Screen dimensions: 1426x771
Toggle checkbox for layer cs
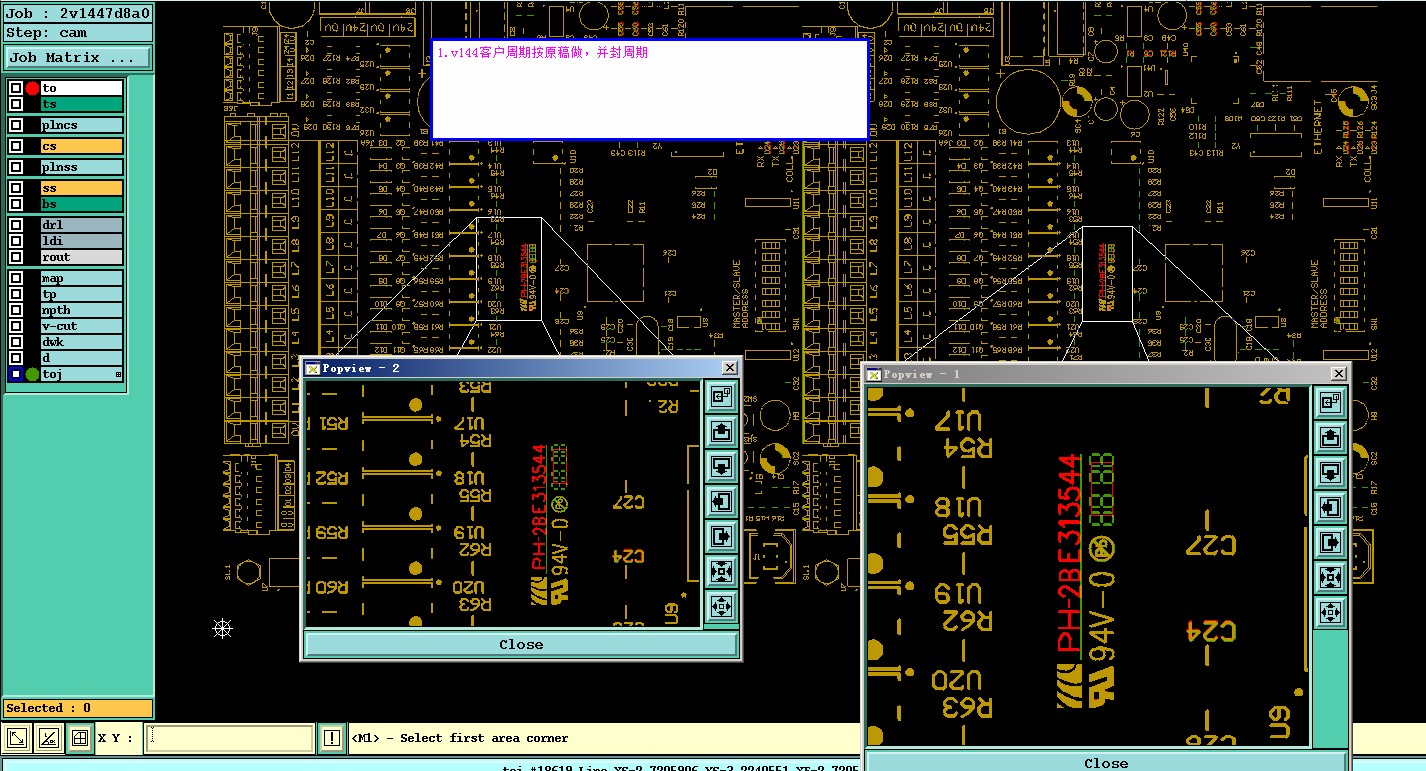click(x=16, y=146)
